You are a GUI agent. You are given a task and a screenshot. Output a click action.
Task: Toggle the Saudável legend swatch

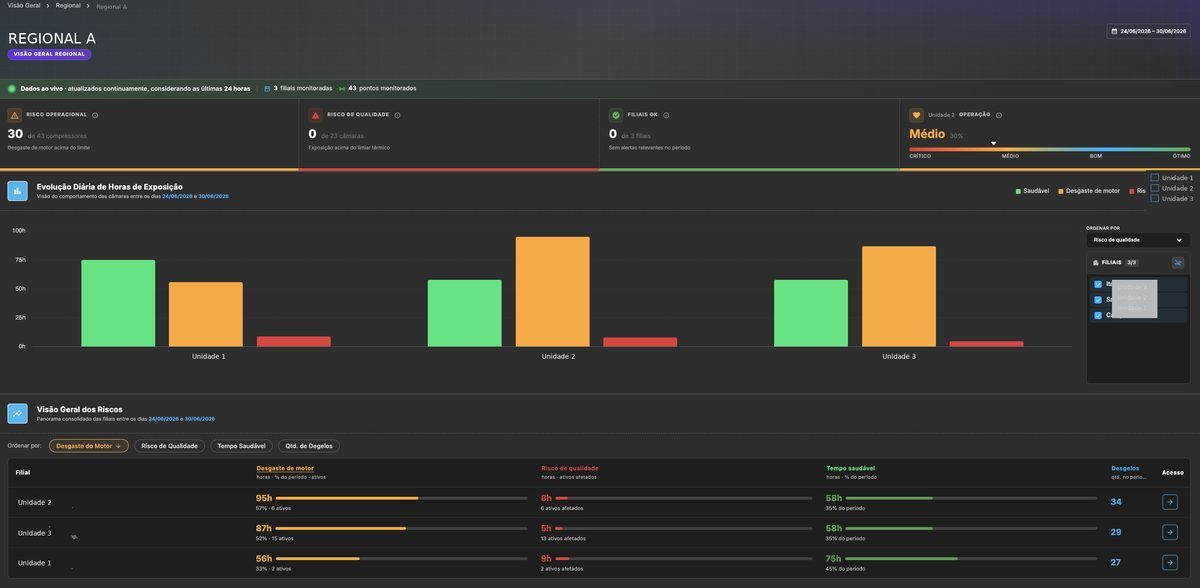(1018, 191)
